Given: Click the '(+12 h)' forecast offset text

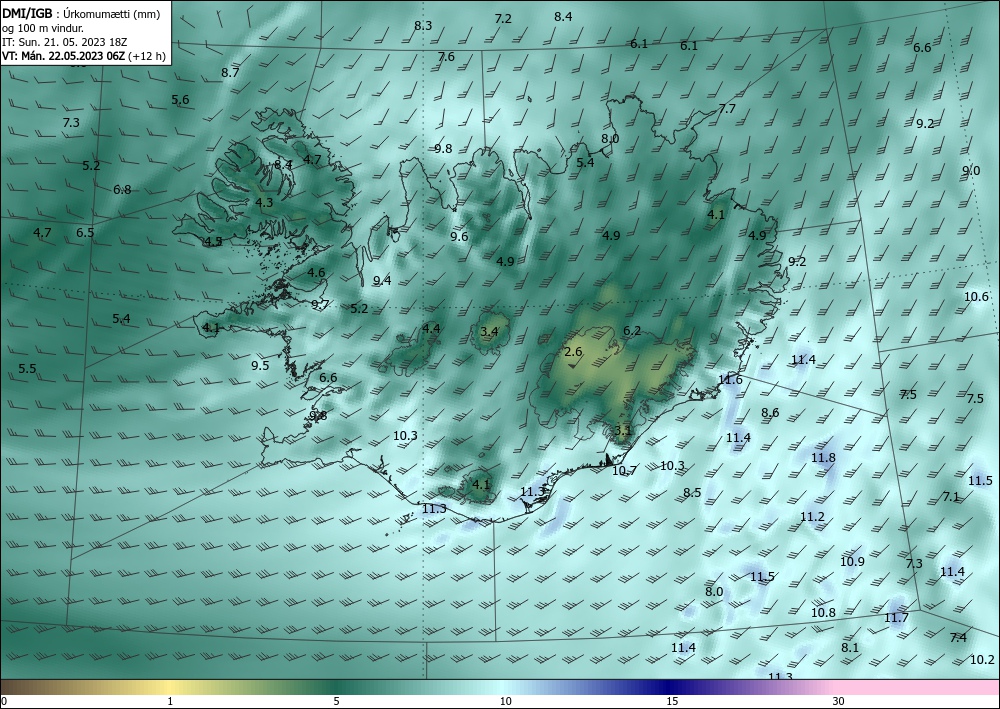Looking at the screenshot, I should tap(147, 56).
